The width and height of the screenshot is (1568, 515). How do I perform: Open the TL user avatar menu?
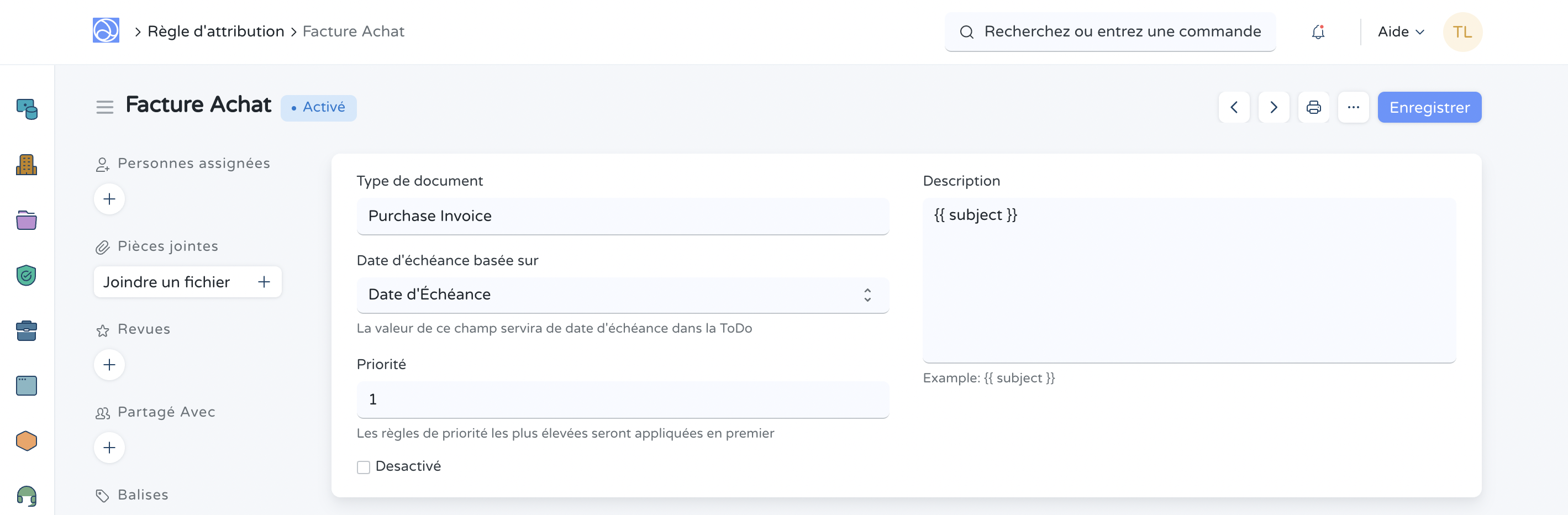[x=1462, y=31]
